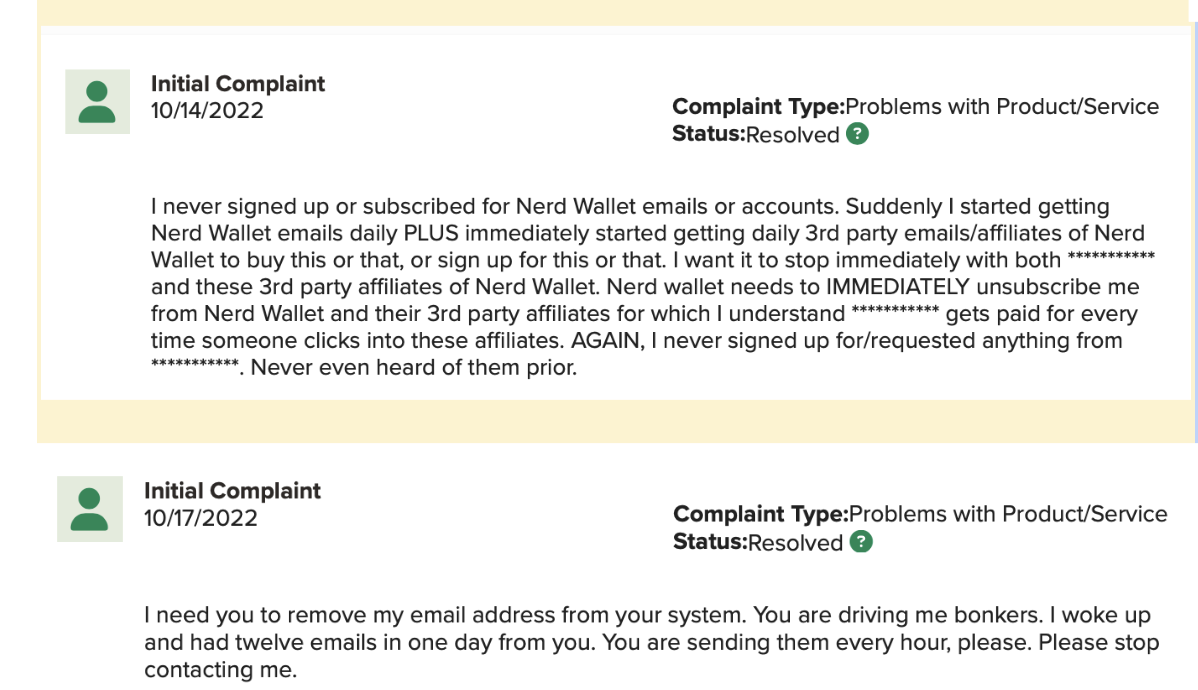
Task: Select the question mark beside the 10/17/2022 Resolved status
Action: pos(861,542)
